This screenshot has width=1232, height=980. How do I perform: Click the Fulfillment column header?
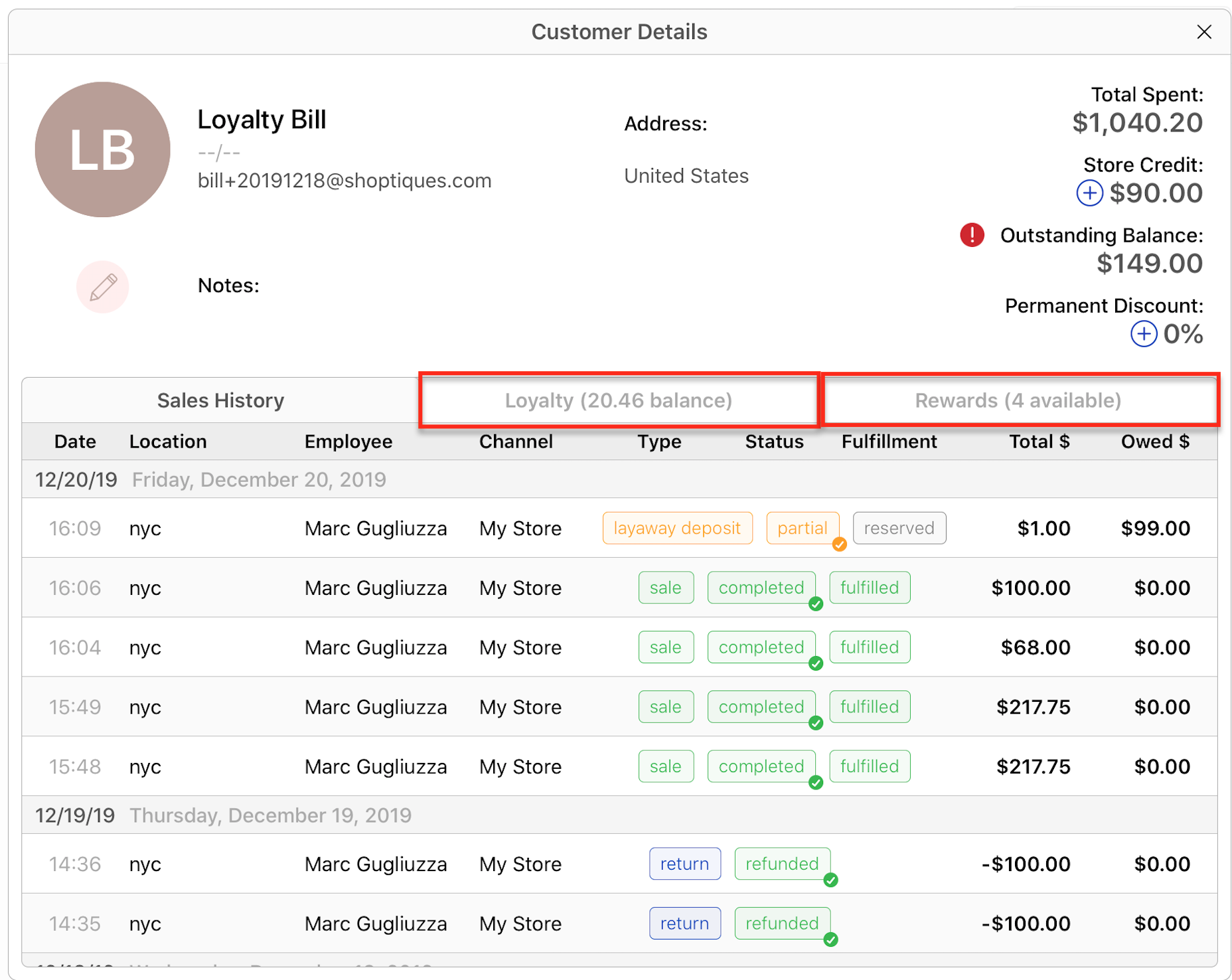click(x=889, y=442)
